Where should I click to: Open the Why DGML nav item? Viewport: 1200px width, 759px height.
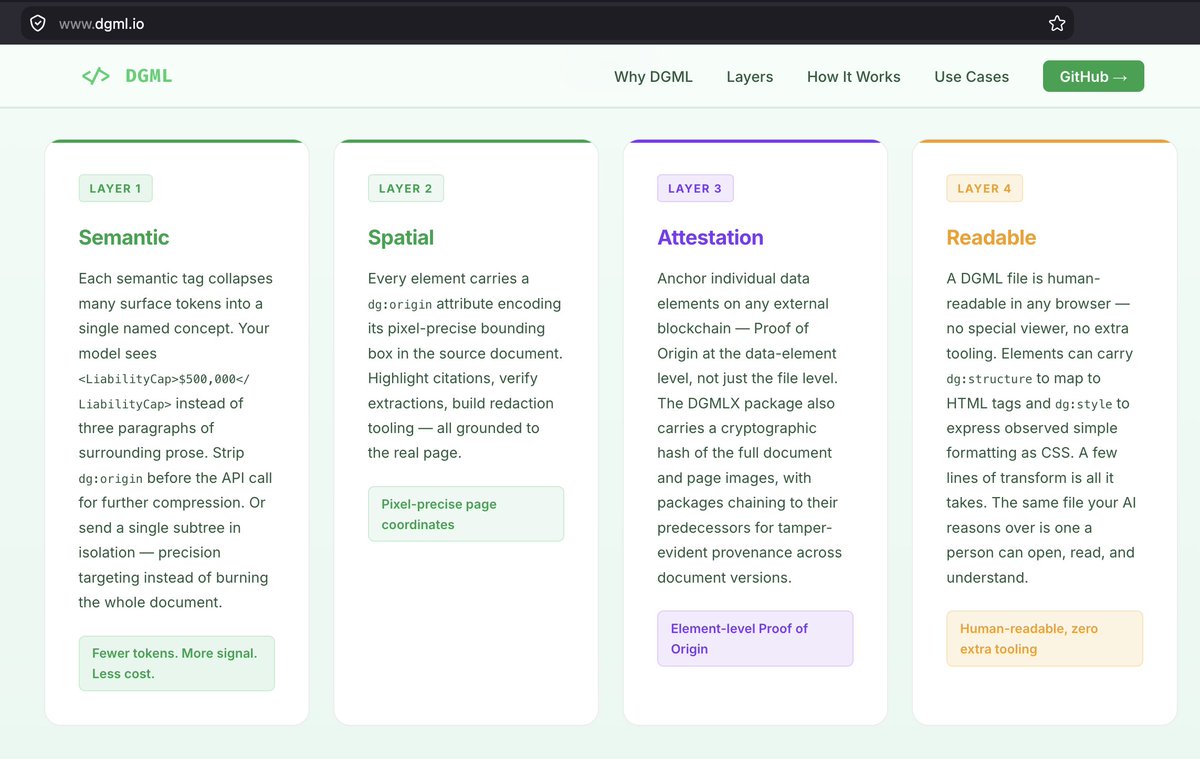[x=653, y=76]
